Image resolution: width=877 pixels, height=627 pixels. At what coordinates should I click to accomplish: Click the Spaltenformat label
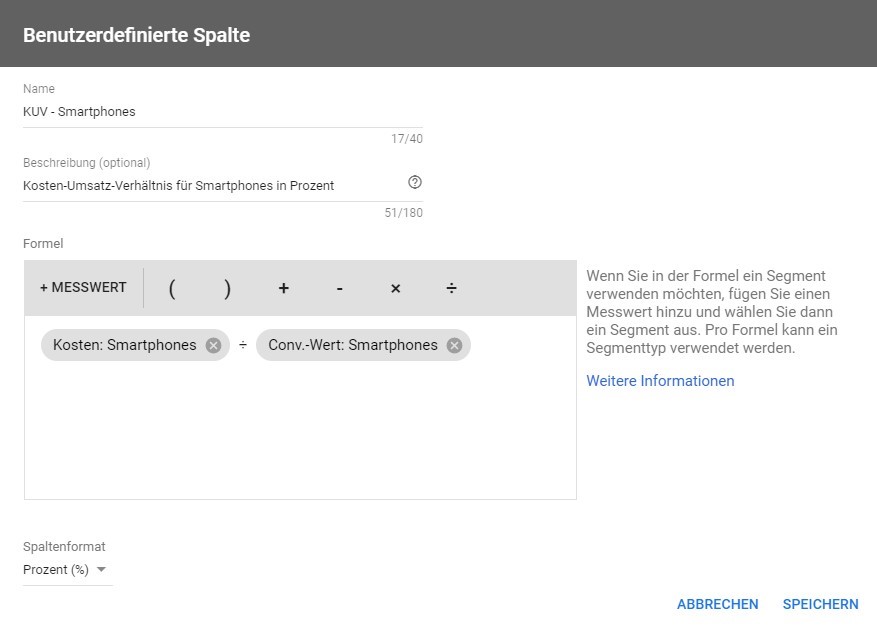[64, 547]
